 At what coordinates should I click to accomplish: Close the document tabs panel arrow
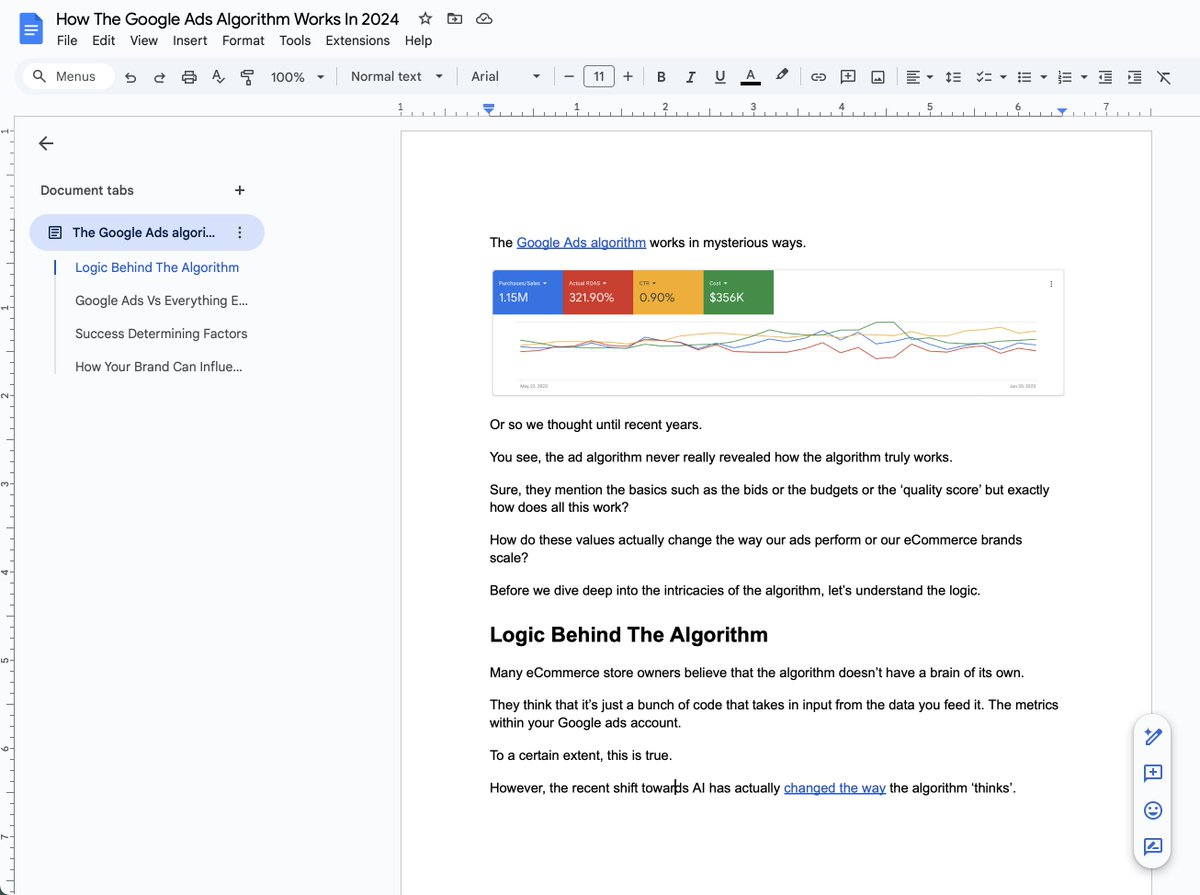(46, 144)
